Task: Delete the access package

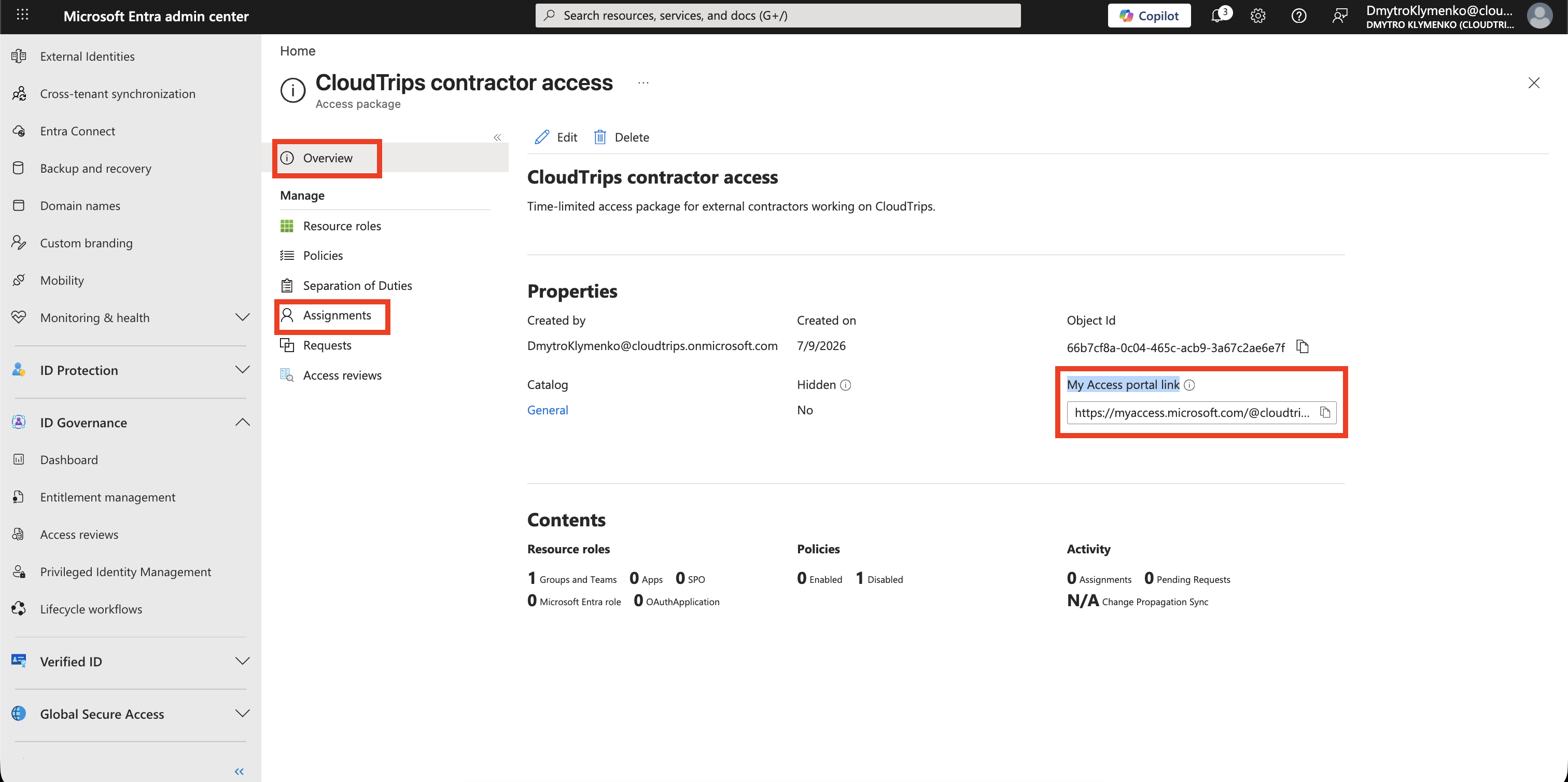Action: (621, 137)
